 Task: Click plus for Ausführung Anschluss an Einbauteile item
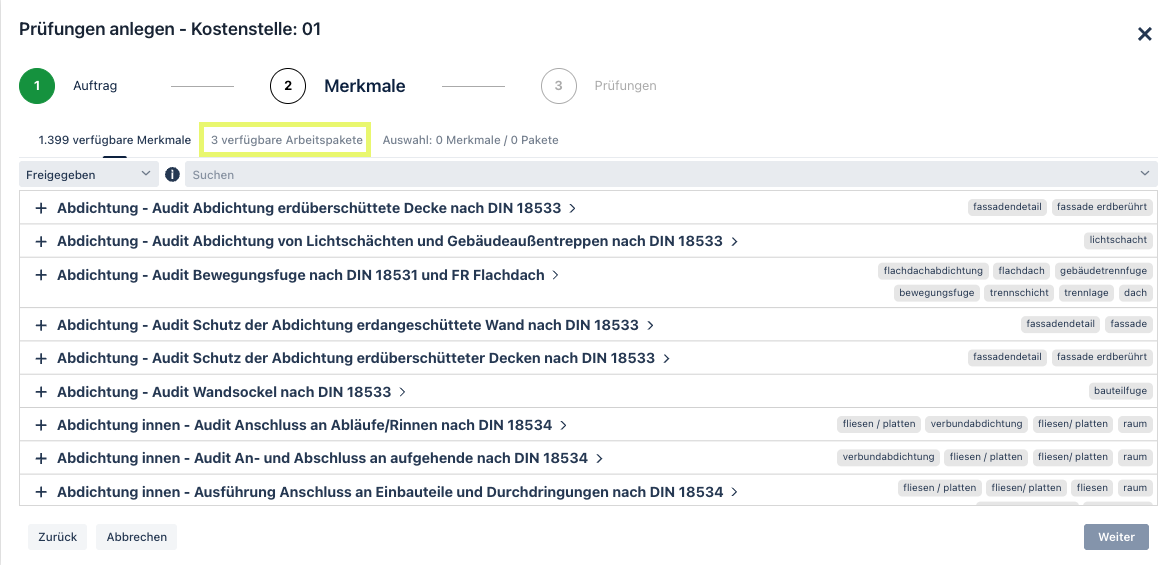click(41, 492)
